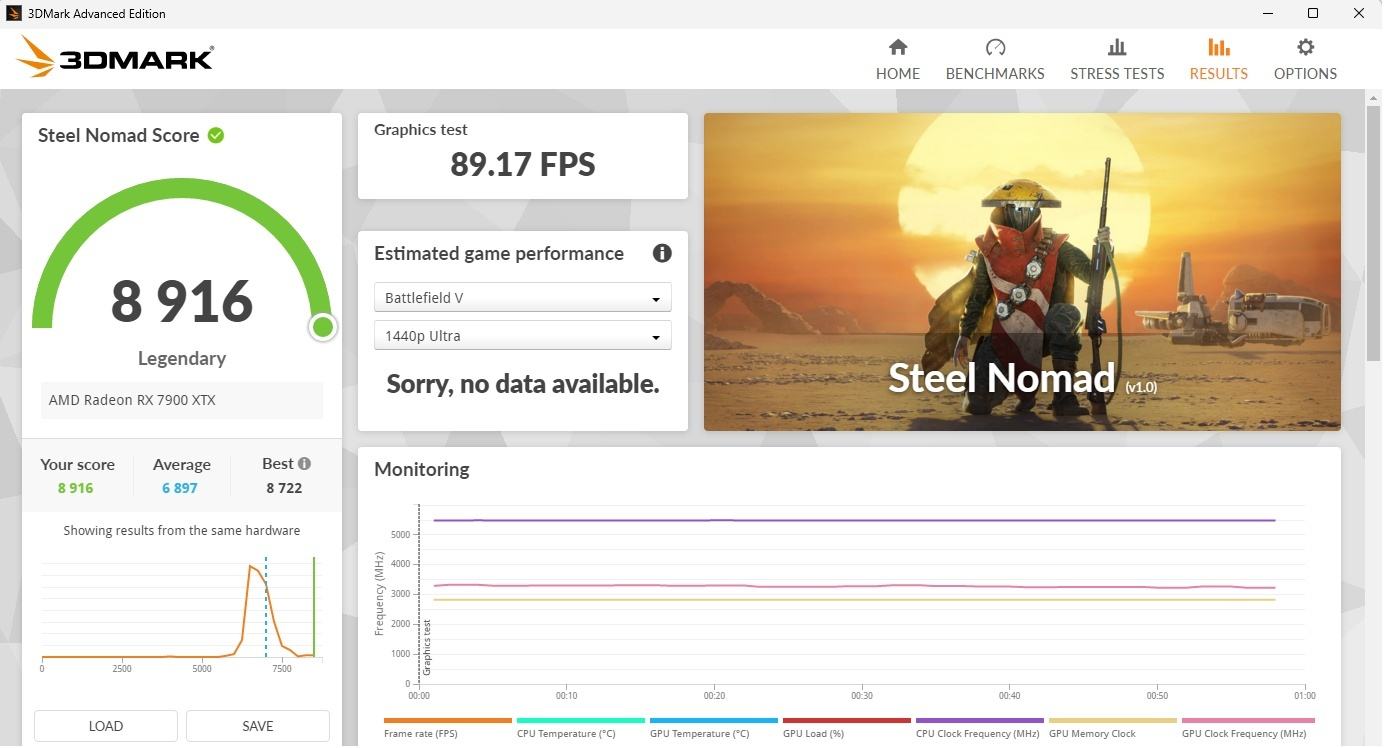This screenshot has height=748, width=1384.
Task: Select the RESULTS tab
Action: [x=1218, y=60]
